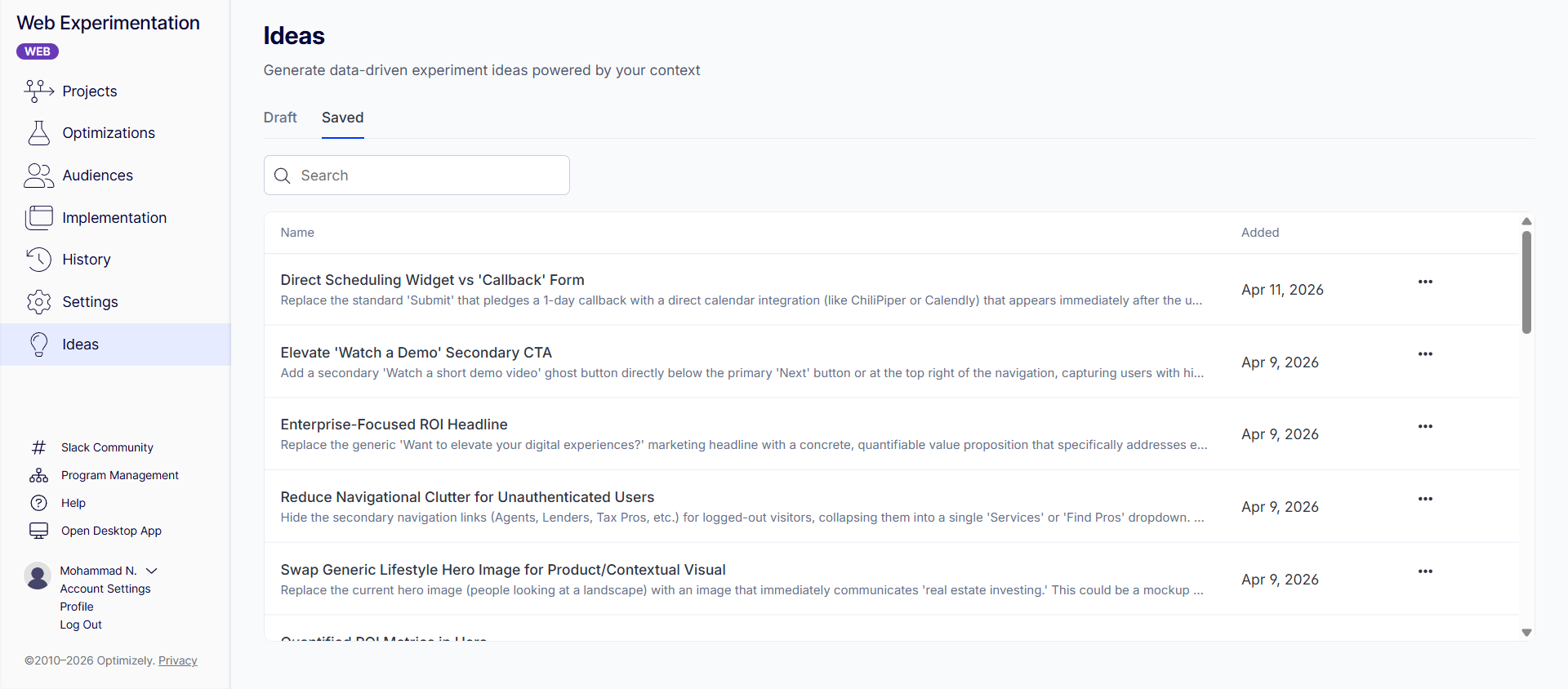
Task: Click the Audiences people icon
Action: tap(38, 176)
